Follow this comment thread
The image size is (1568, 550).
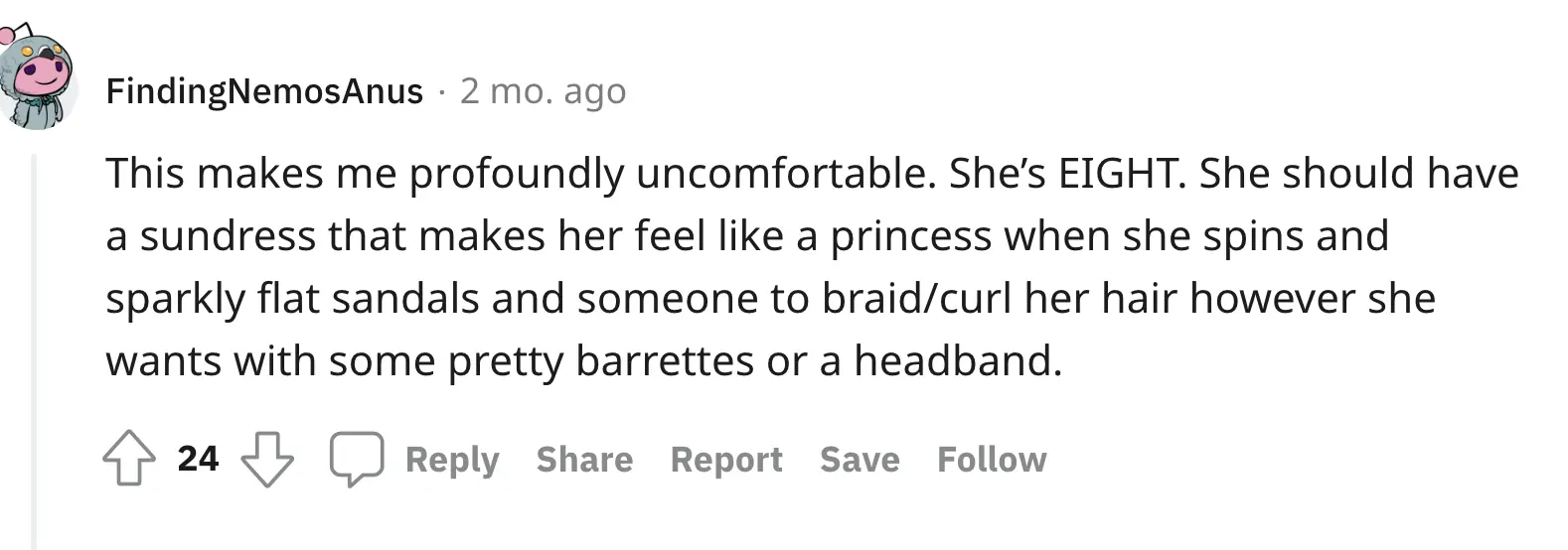click(x=992, y=460)
